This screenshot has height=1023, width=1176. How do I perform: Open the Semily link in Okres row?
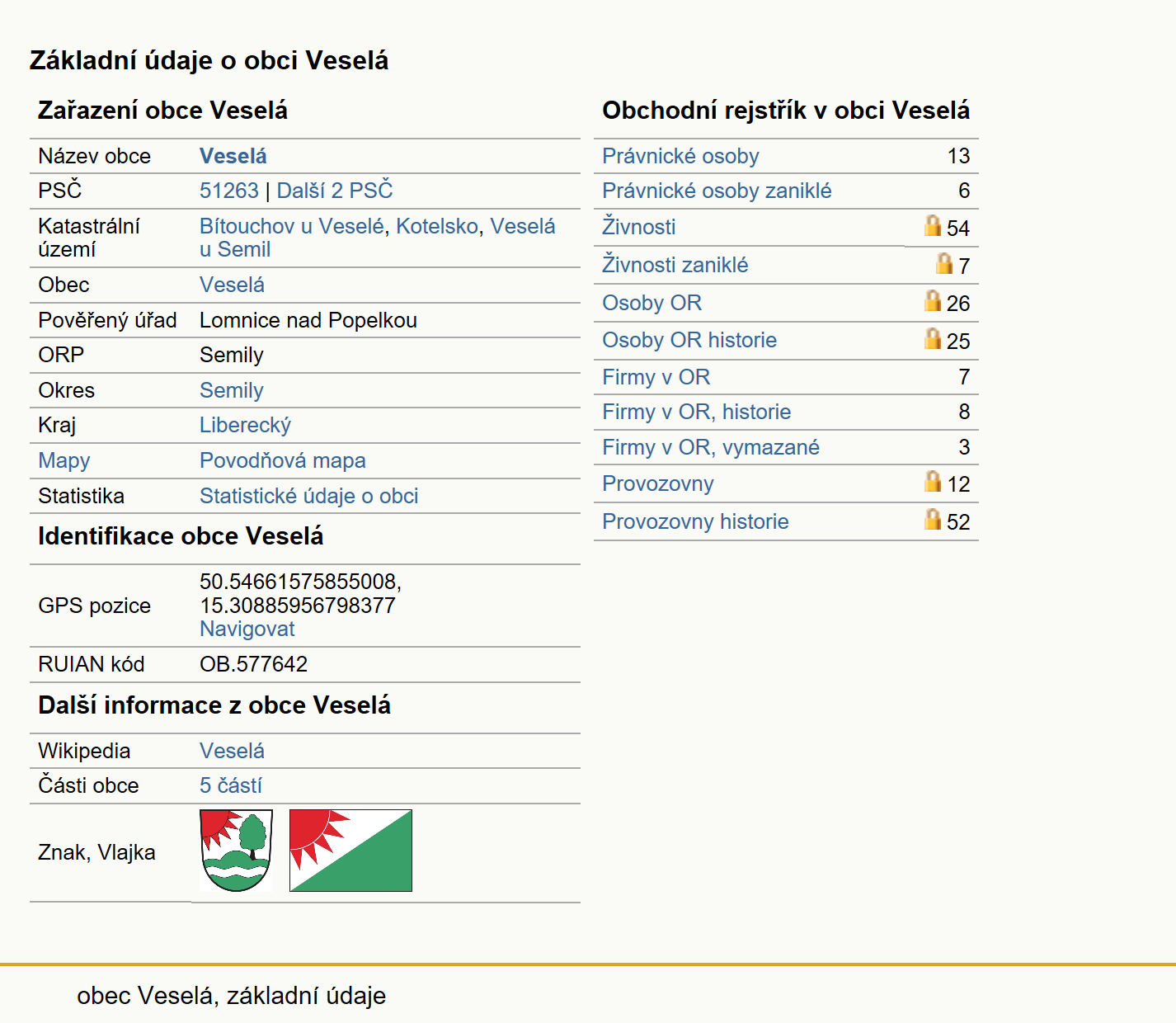(x=232, y=390)
